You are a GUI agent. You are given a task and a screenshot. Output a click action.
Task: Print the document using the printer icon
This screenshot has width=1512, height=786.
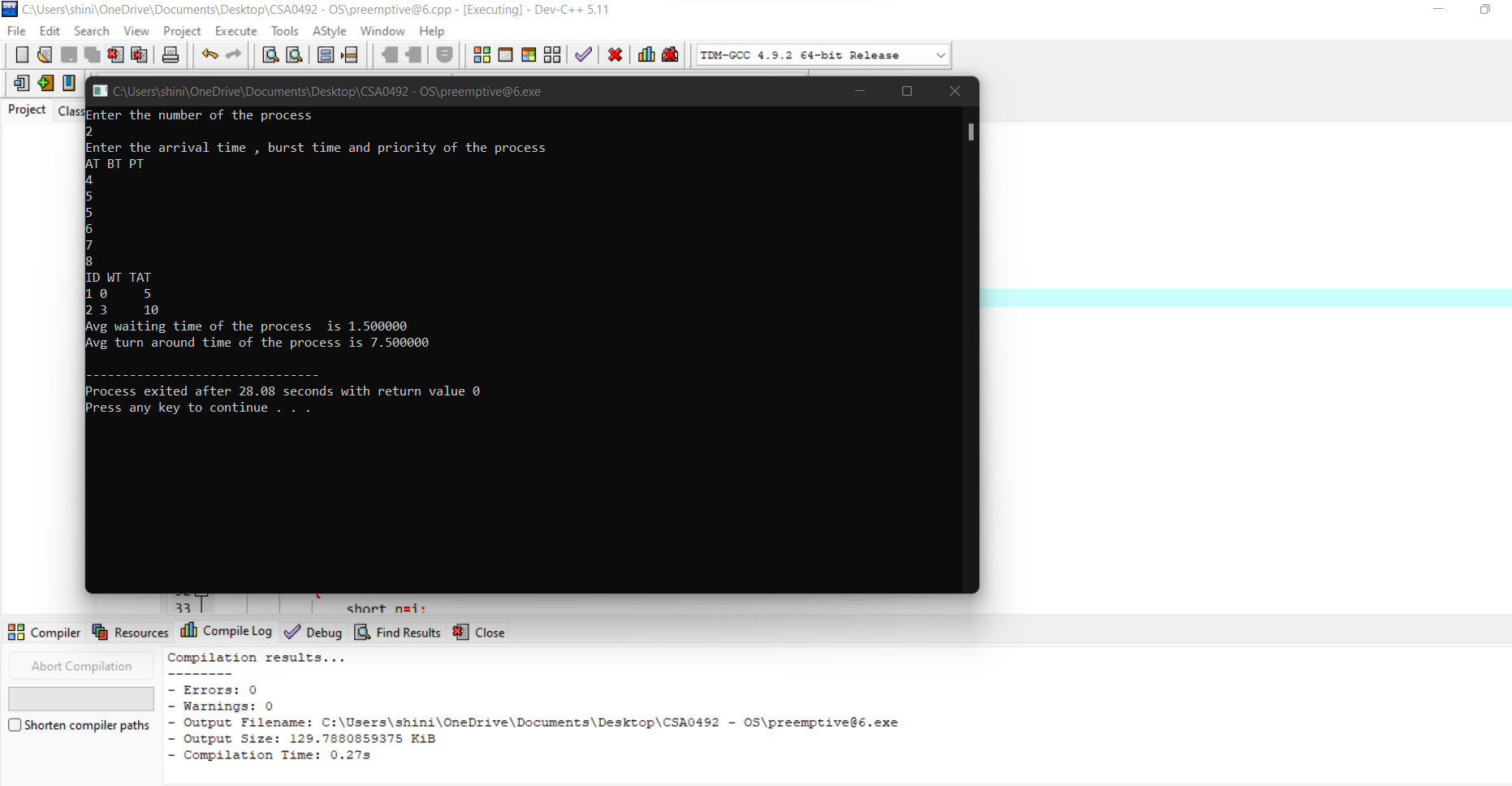(x=170, y=54)
